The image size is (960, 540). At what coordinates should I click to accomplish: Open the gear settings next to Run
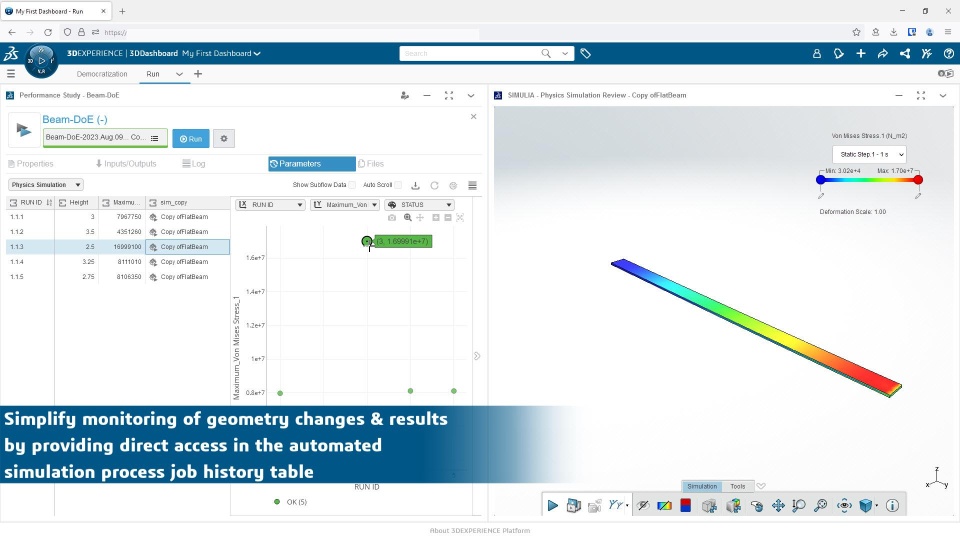tap(224, 139)
